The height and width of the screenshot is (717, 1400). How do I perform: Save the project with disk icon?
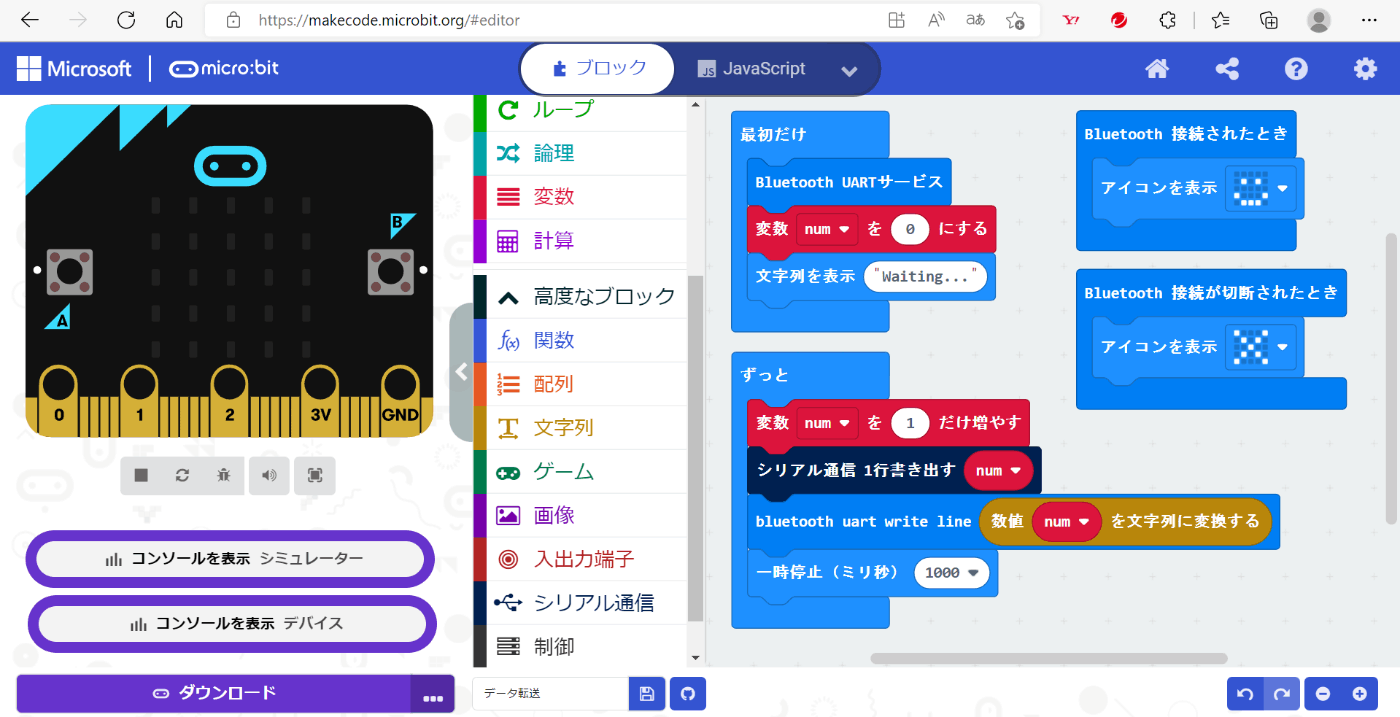click(646, 694)
